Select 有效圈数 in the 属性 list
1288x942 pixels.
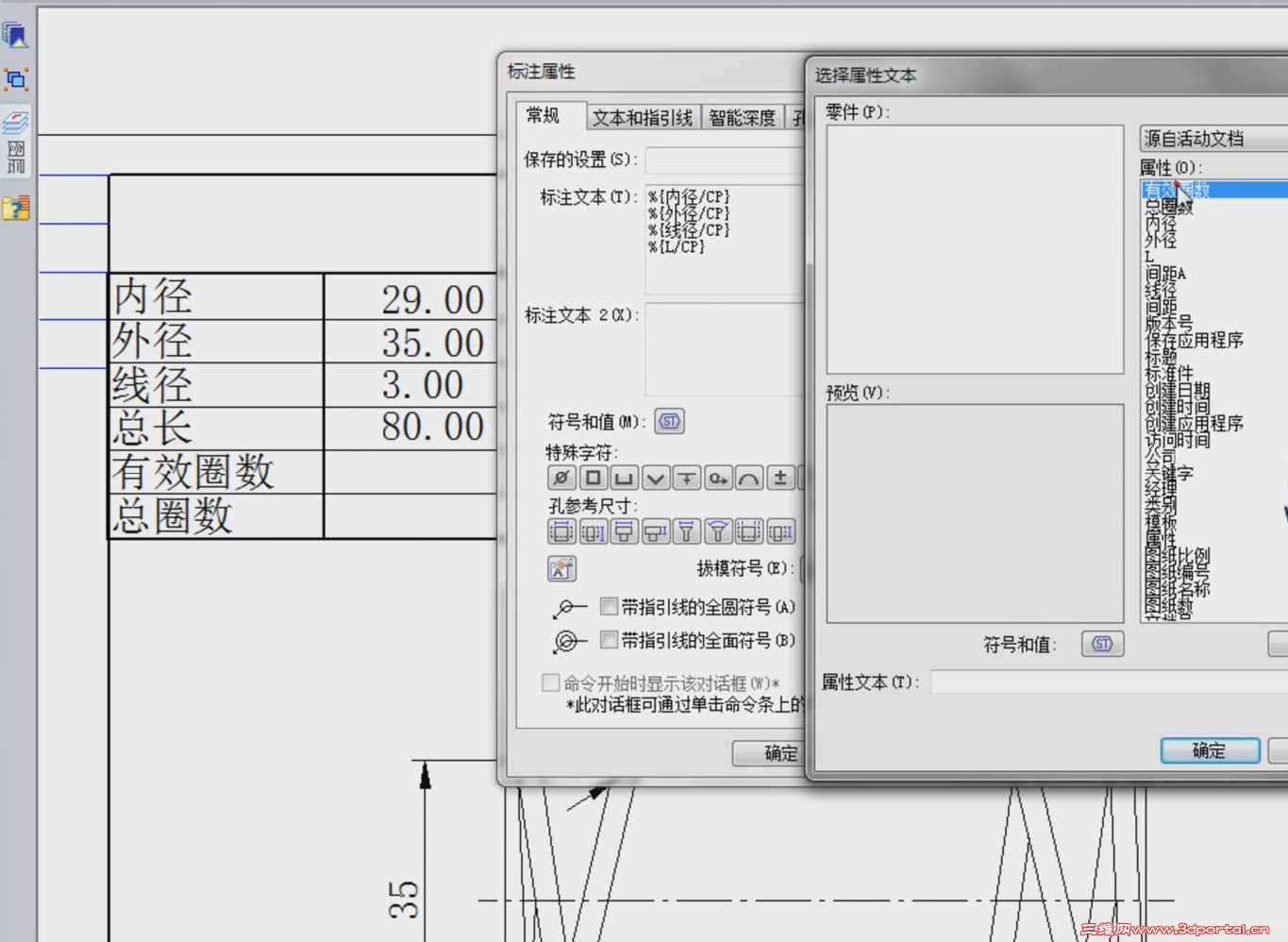(1215, 190)
